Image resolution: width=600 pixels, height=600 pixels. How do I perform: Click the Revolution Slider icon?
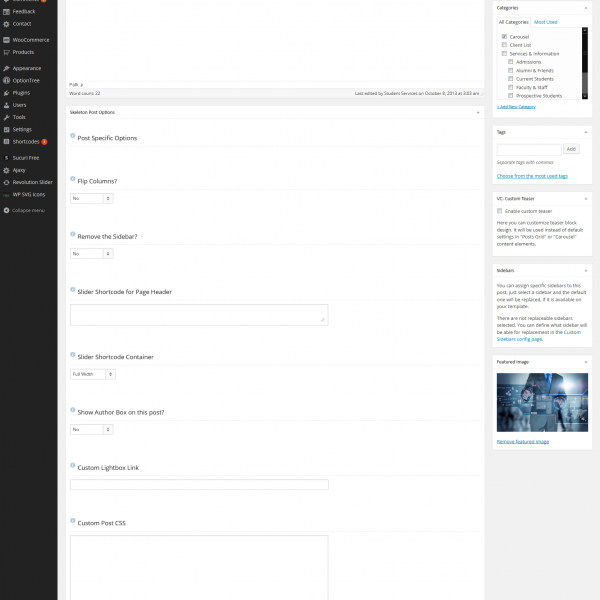tap(7, 182)
